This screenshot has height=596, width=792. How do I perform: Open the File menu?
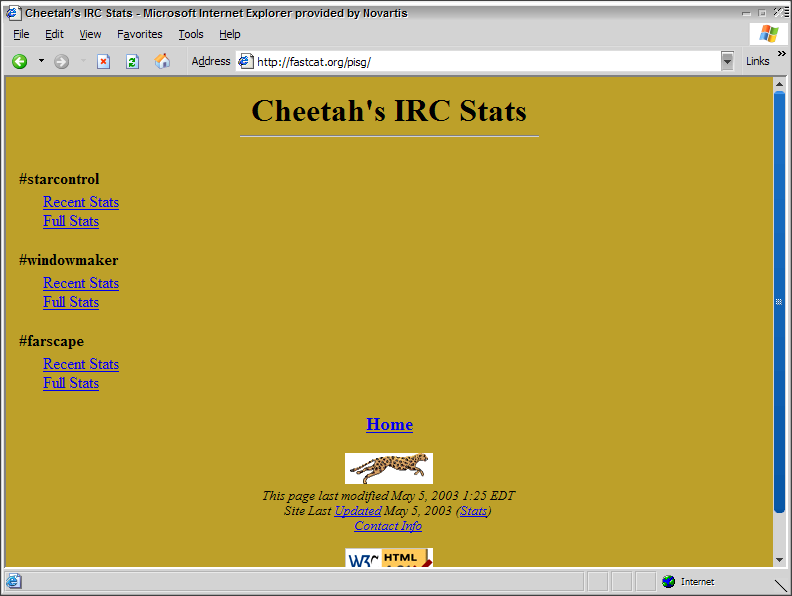tap(21, 34)
